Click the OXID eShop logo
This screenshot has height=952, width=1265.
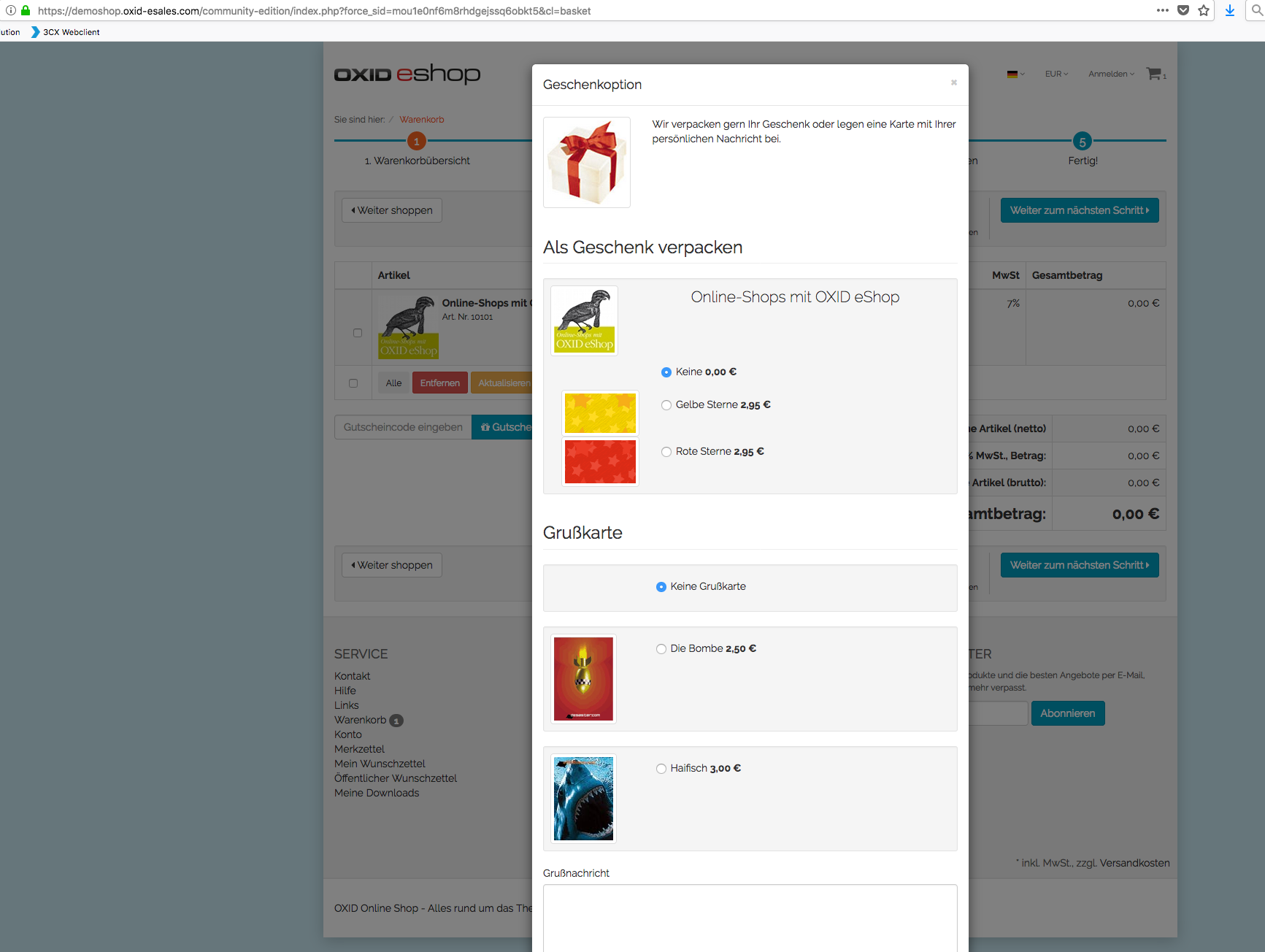(407, 74)
